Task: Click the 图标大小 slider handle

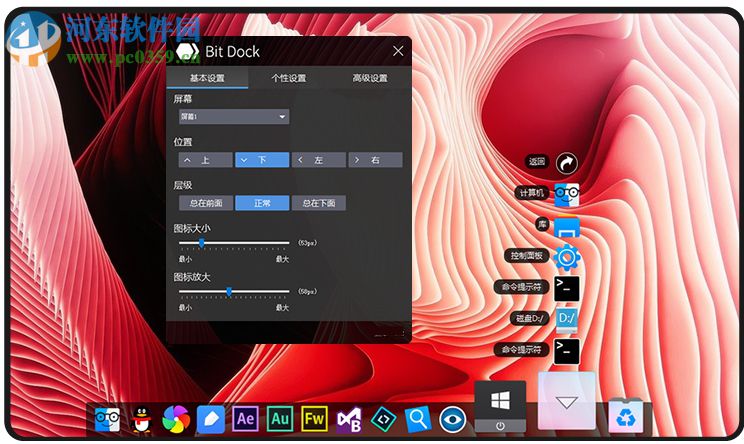Action: coord(202,243)
